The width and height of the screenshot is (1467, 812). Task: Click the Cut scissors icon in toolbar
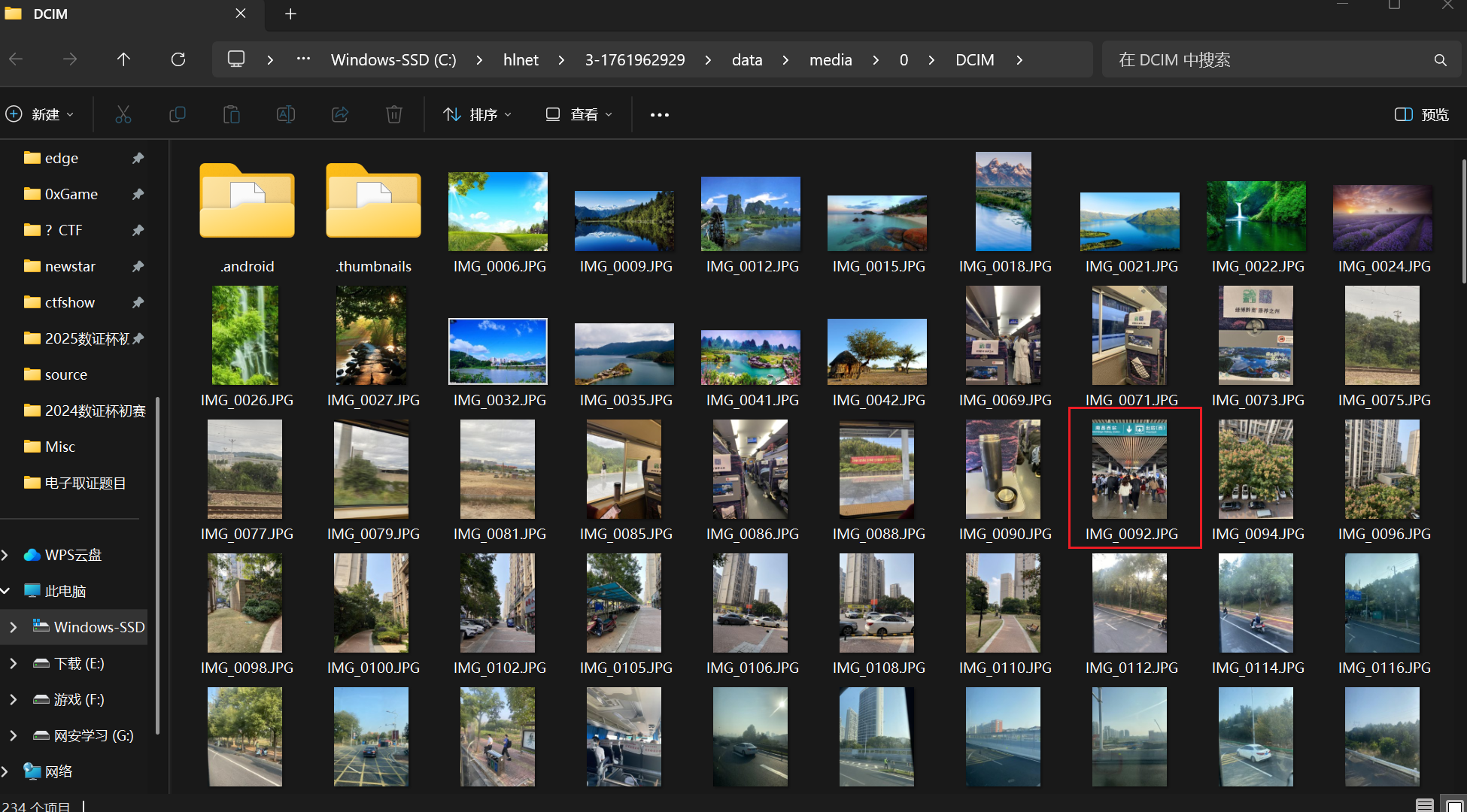coord(123,114)
